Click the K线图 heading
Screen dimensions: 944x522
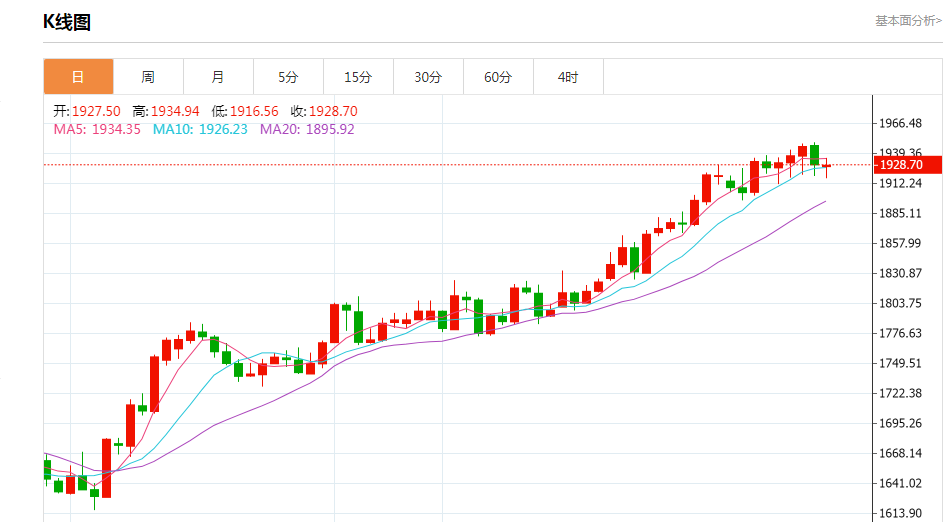67,22
